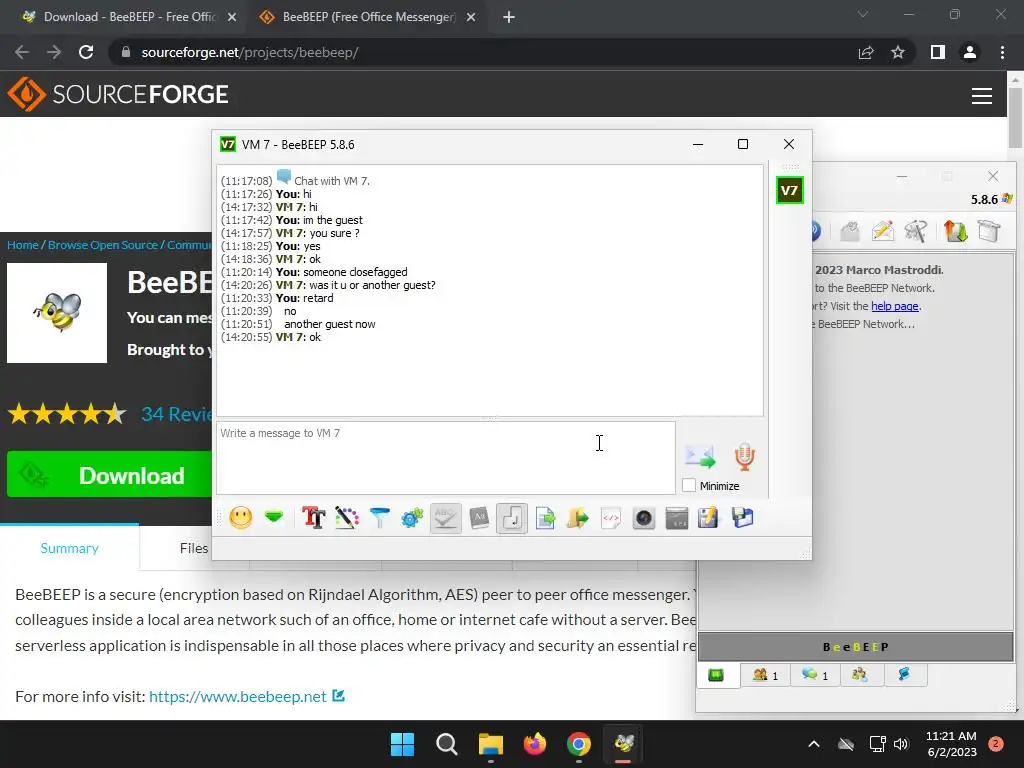Open Chrome three-dot menu
Screen dimensions: 1024x768
1002,52
